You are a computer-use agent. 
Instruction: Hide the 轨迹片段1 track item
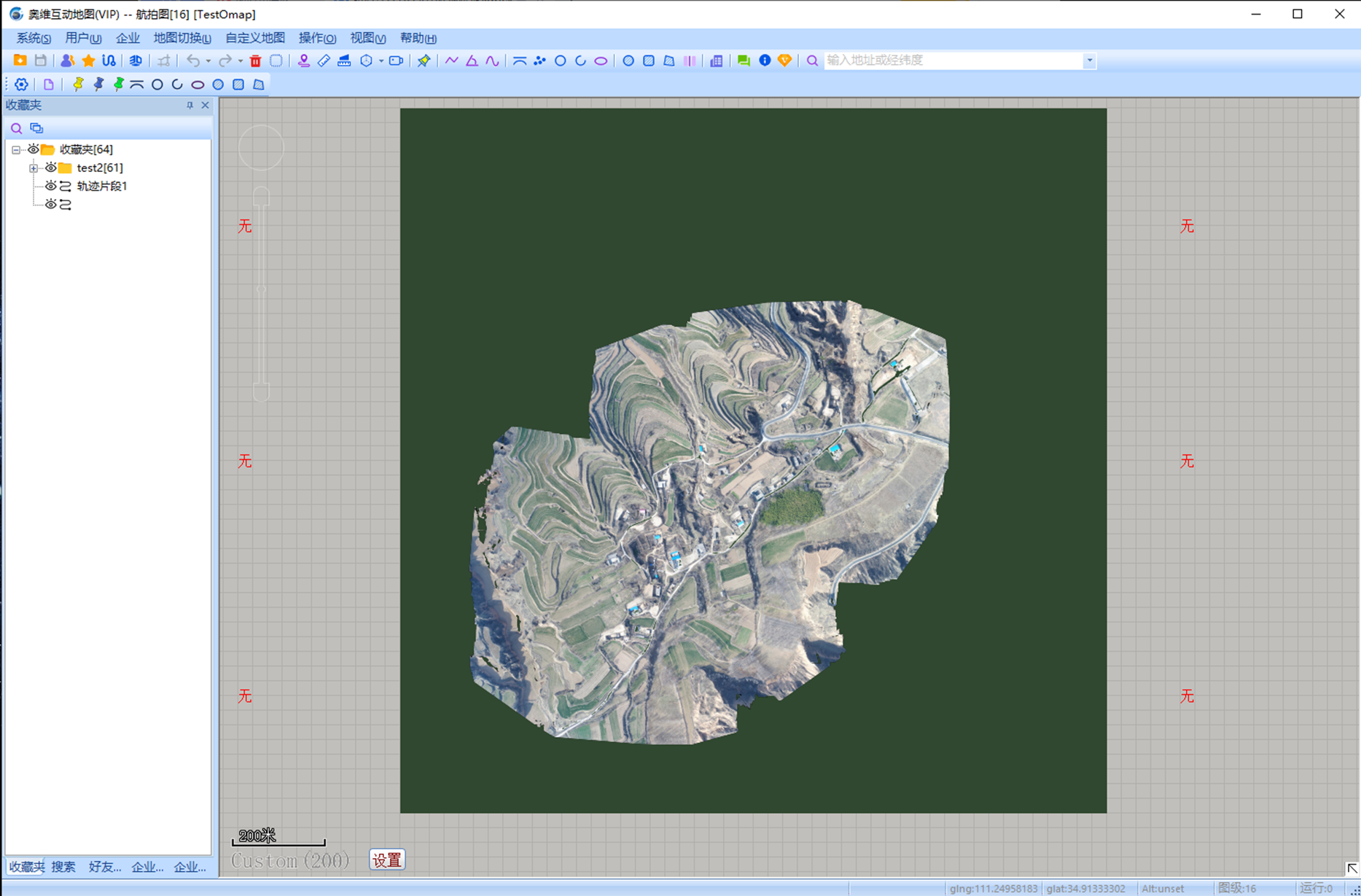(x=50, y=186)
